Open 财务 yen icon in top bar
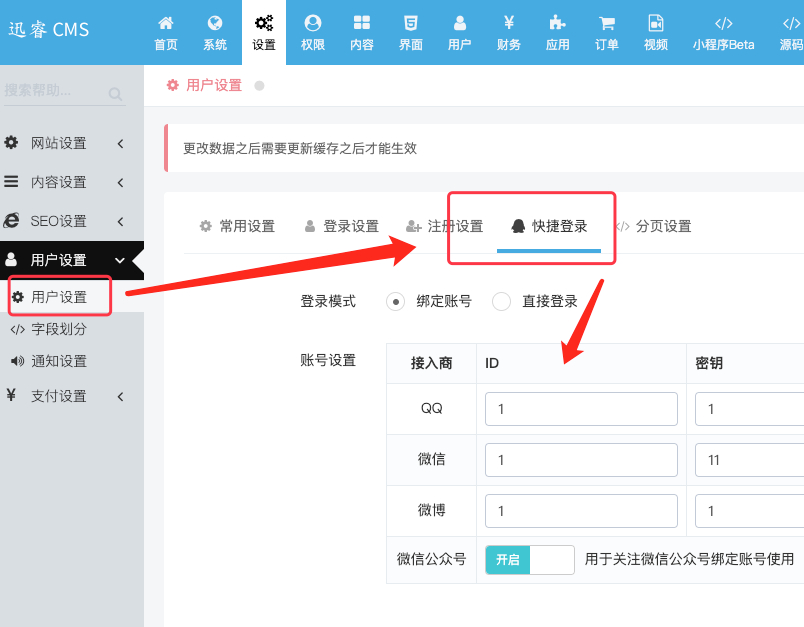This screenshot has width=804, height=627. 509,23
